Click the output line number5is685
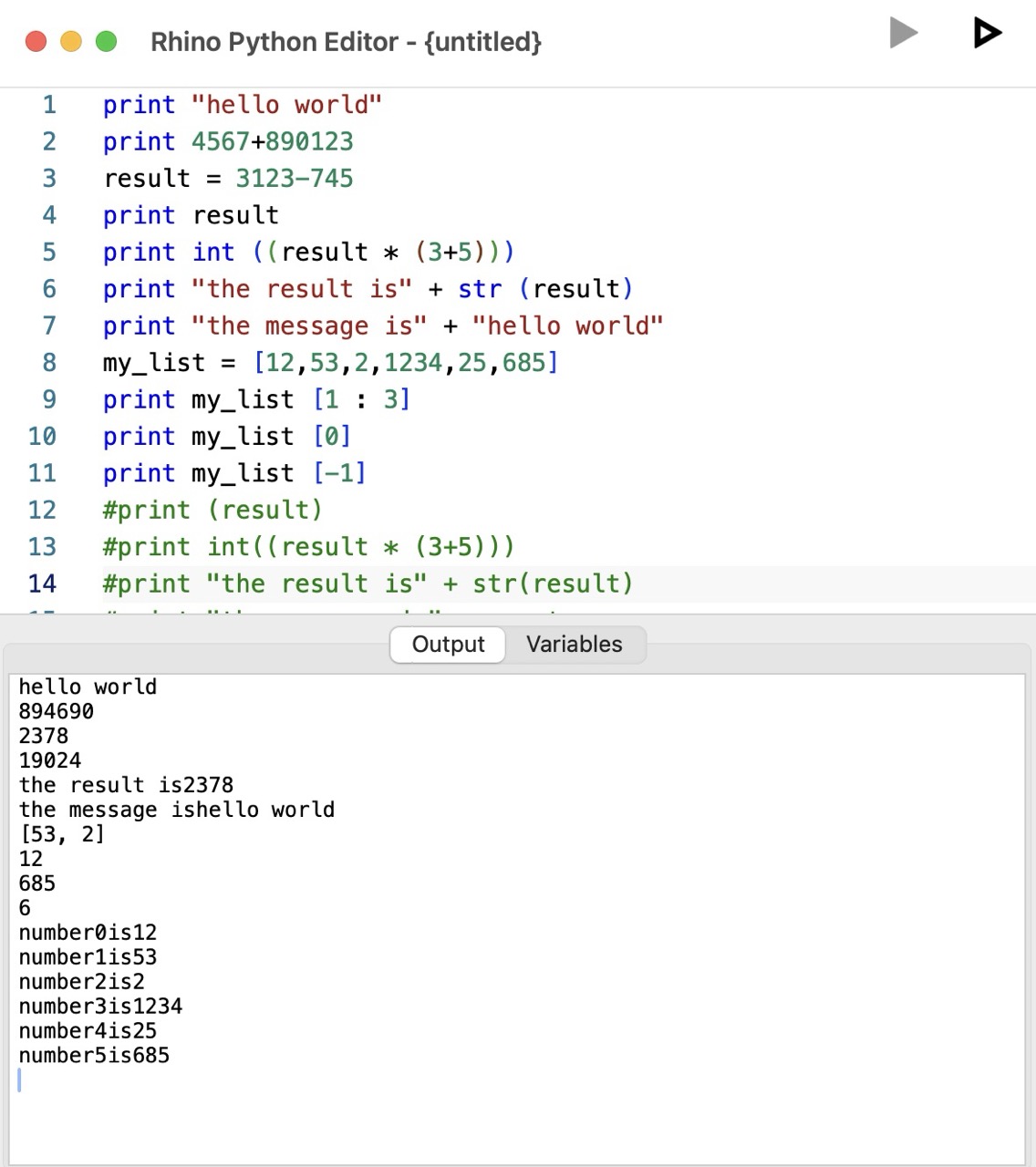Viewport: 1036px width, 1167px height. [x=93, y=1055]
